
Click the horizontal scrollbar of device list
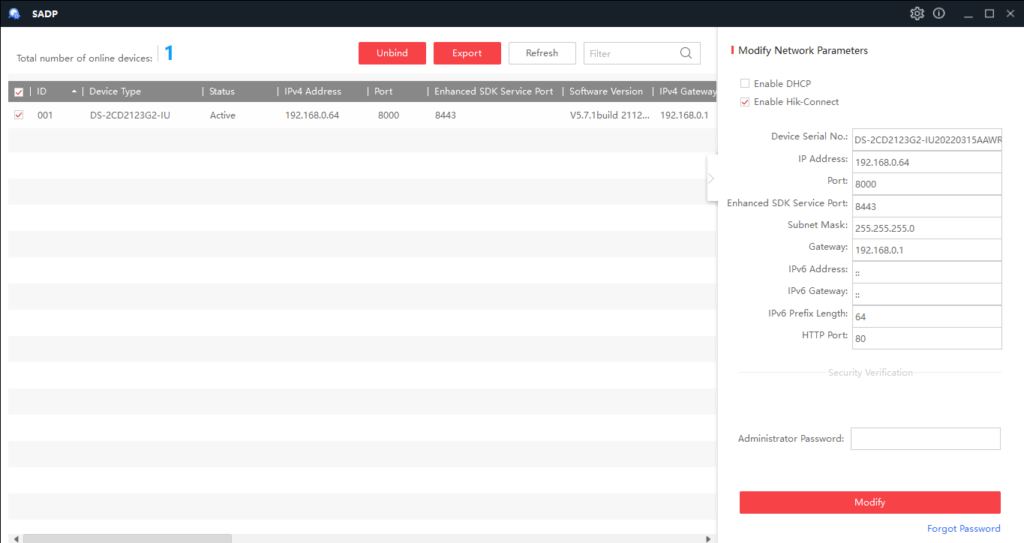coord(128,538)
